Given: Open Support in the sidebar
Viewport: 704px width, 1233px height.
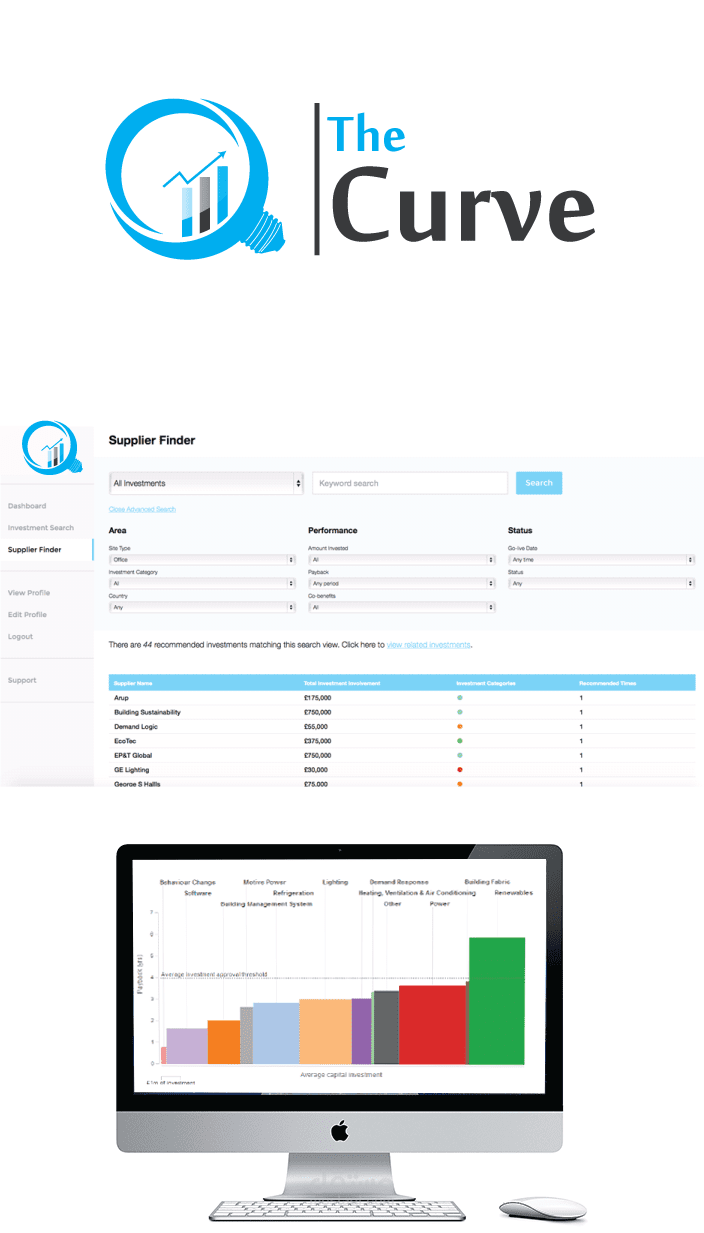Looking at the screenshot, I should 22,680.
